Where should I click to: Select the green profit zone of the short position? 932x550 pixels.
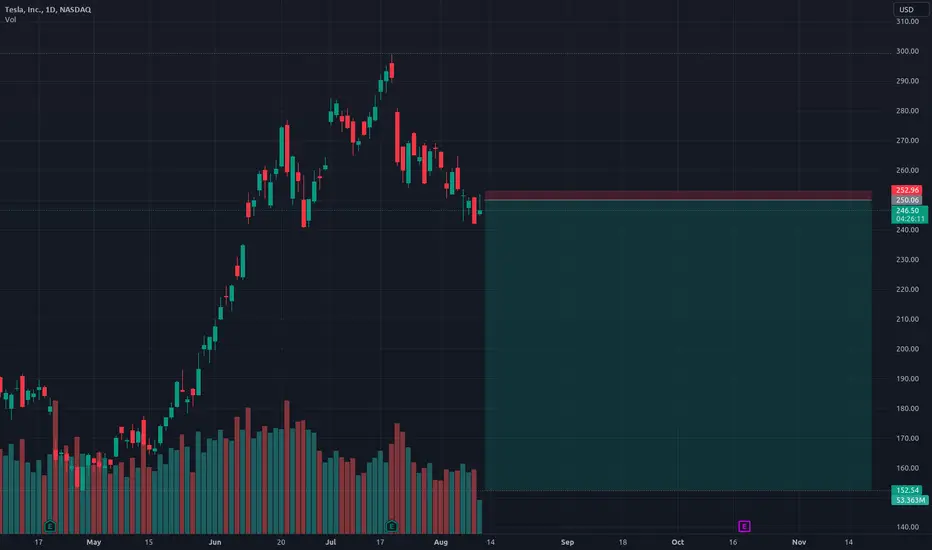tap(678, 345)
